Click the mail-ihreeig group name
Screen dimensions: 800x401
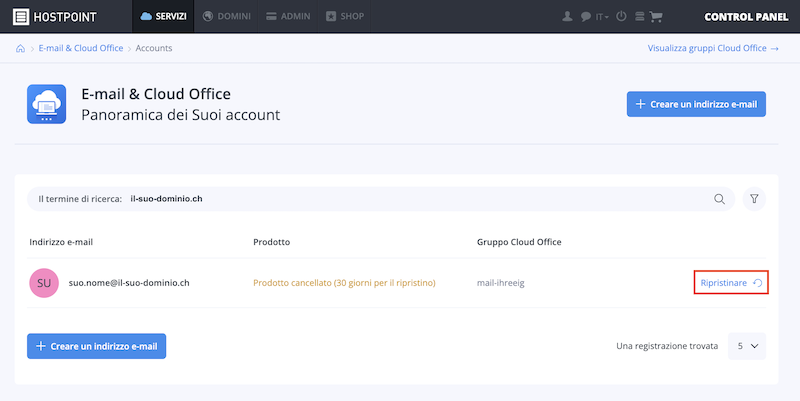coord(501,283)
